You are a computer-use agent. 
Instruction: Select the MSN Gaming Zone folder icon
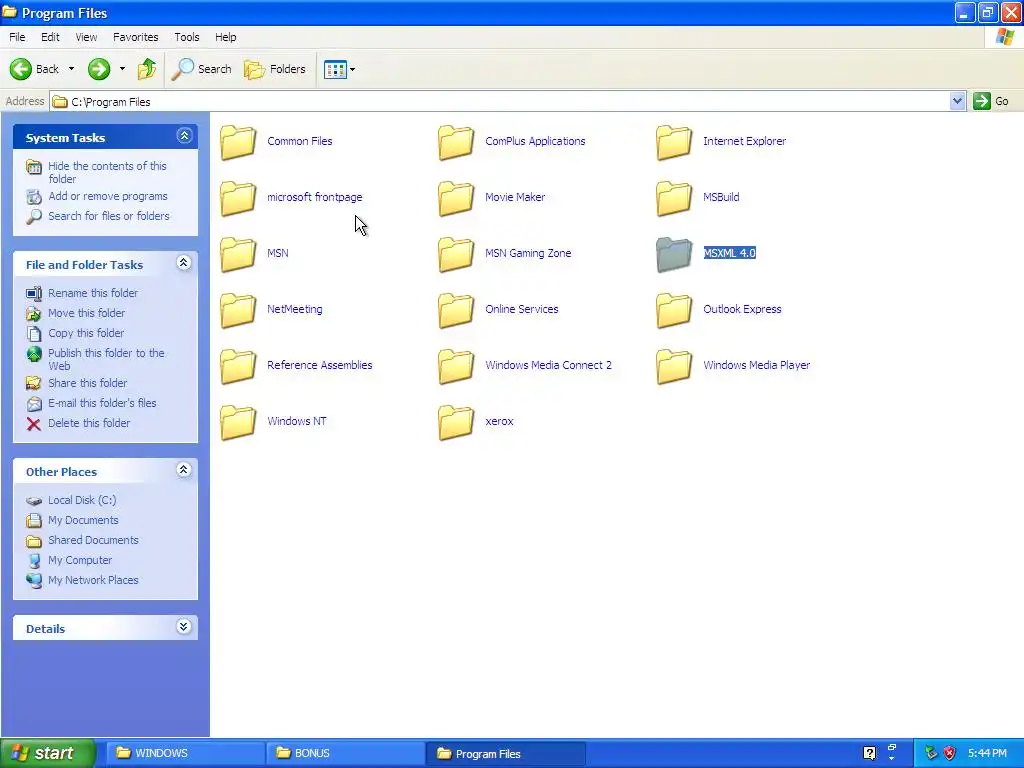tap(456, 254)
